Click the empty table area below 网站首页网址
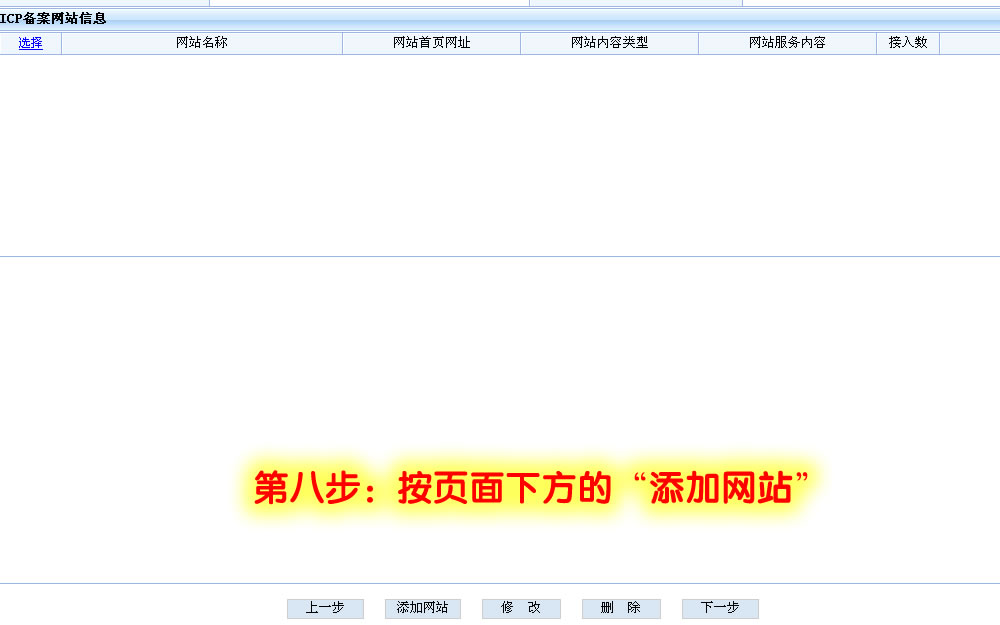Viewport: 1000px width, 625px height. pos(431,150)
